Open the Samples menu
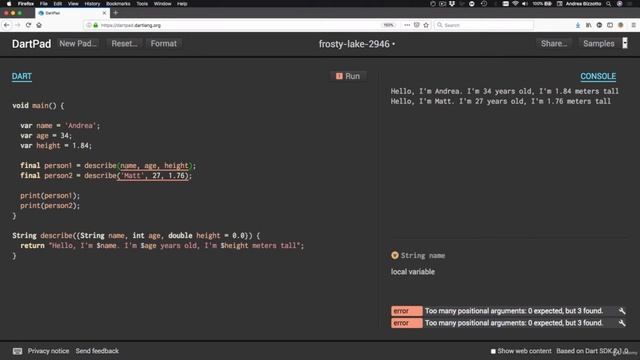This screenshot has height=360, width=640. 598,44
